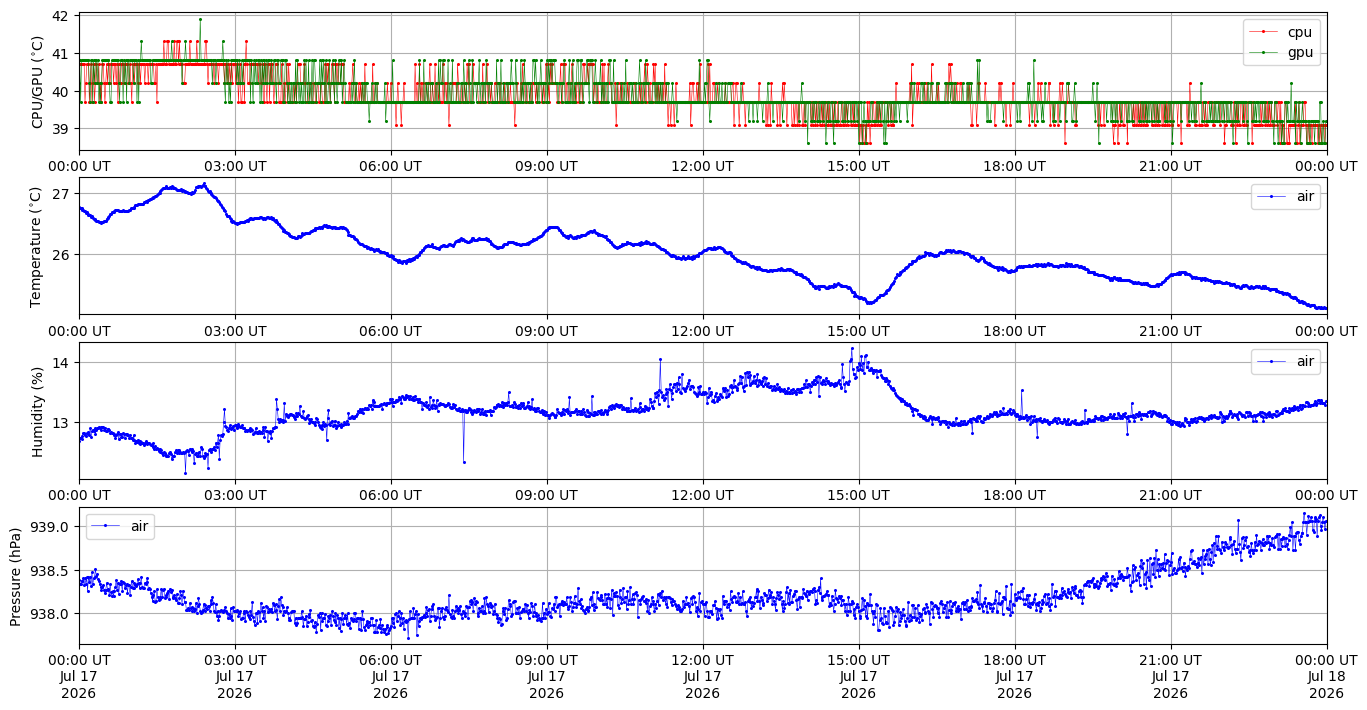Click the CPU/GPU (°C) axis label

tap(37, 82)
